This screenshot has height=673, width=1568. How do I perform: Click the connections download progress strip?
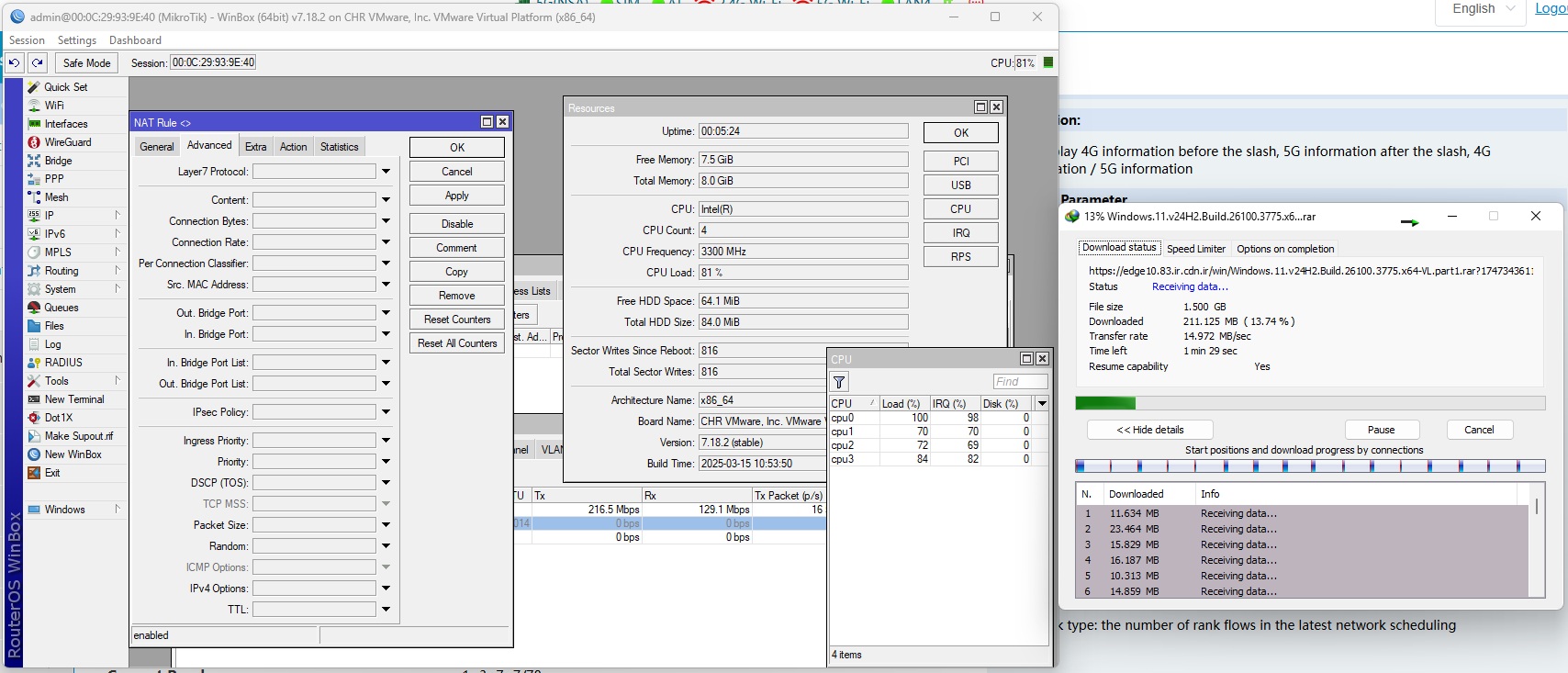coord(1310,466)
